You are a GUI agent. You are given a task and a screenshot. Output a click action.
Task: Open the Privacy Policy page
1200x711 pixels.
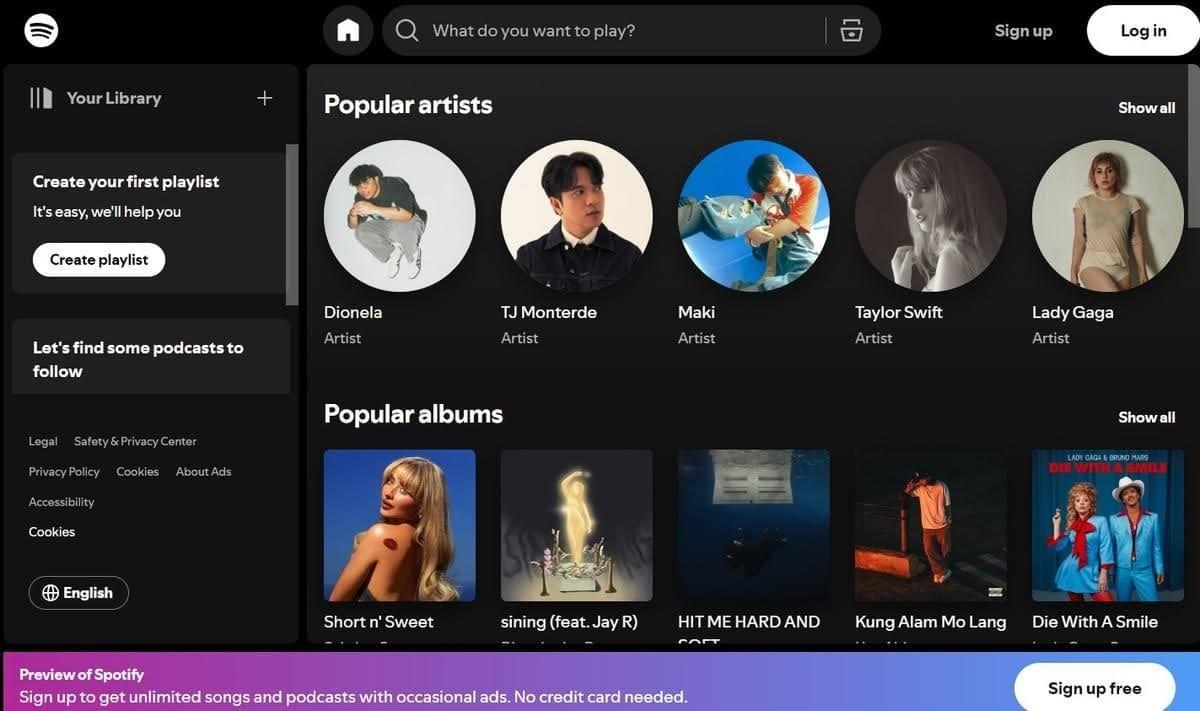tap(63, 471)
